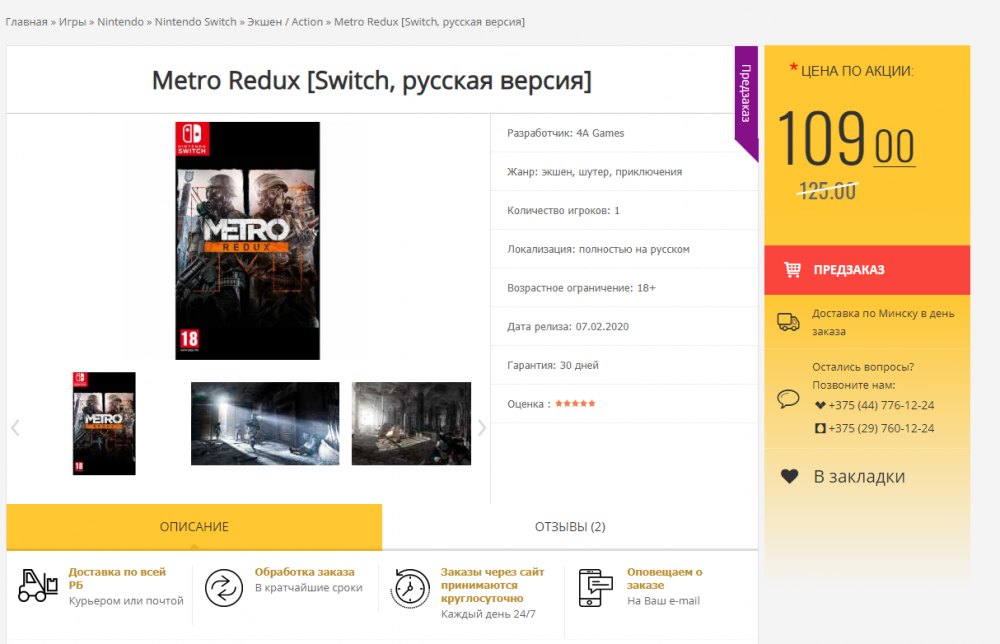The height and width of the screenshot is (644, 1000).
Task: Click the delivery truck icon
Action: click(788, 322)
